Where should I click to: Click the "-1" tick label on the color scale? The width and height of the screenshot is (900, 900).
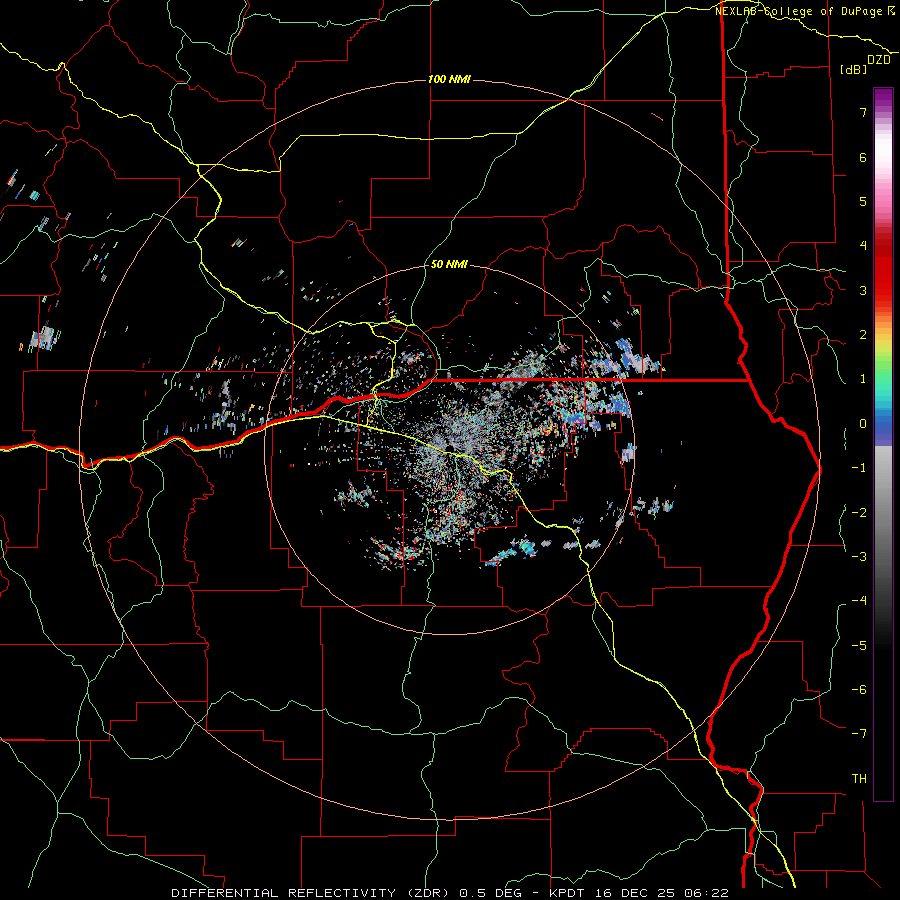[859, 468]
